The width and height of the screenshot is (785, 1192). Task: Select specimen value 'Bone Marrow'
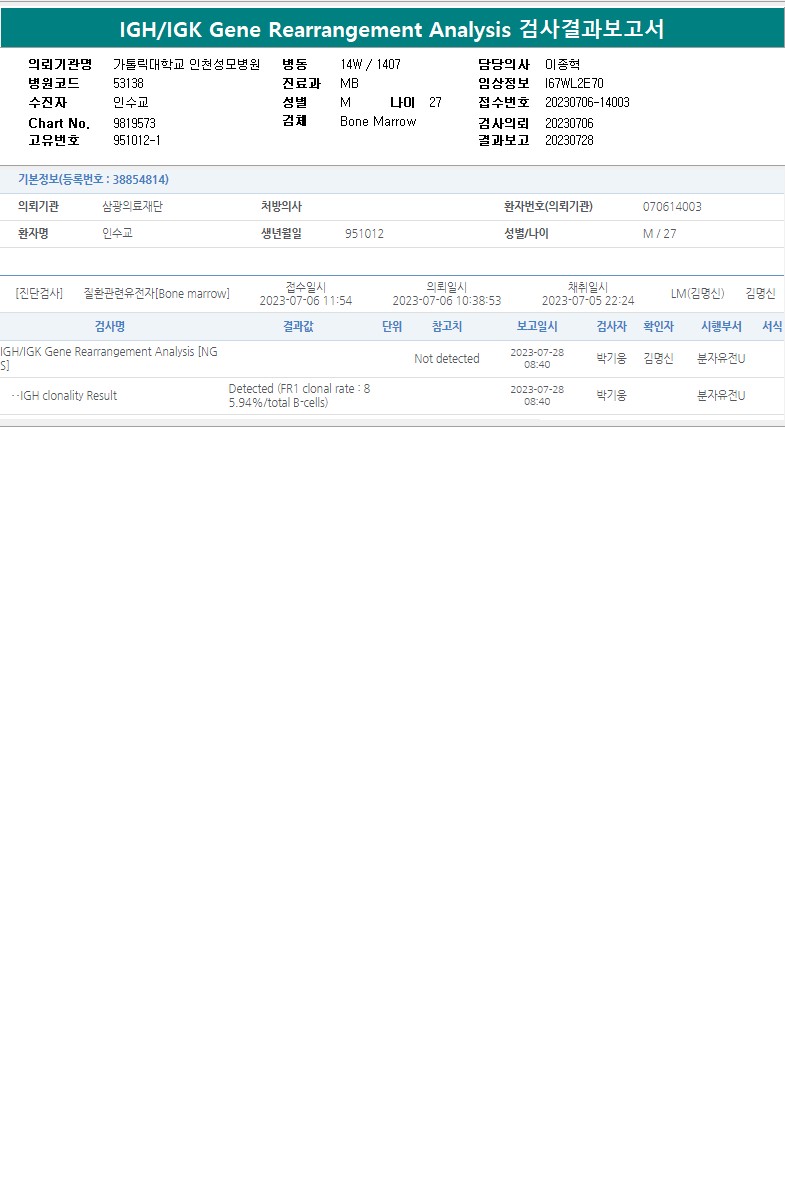click(378, 122)
